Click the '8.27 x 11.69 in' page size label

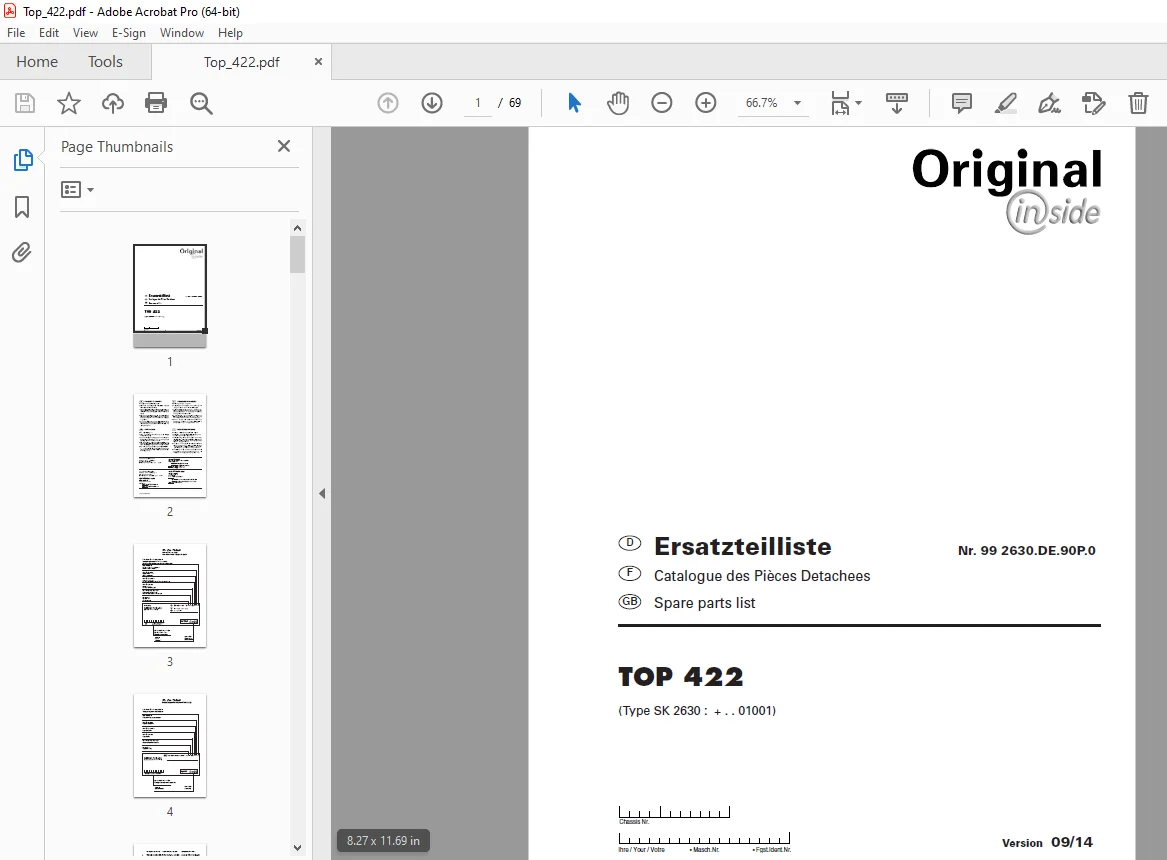coord(383,841)
